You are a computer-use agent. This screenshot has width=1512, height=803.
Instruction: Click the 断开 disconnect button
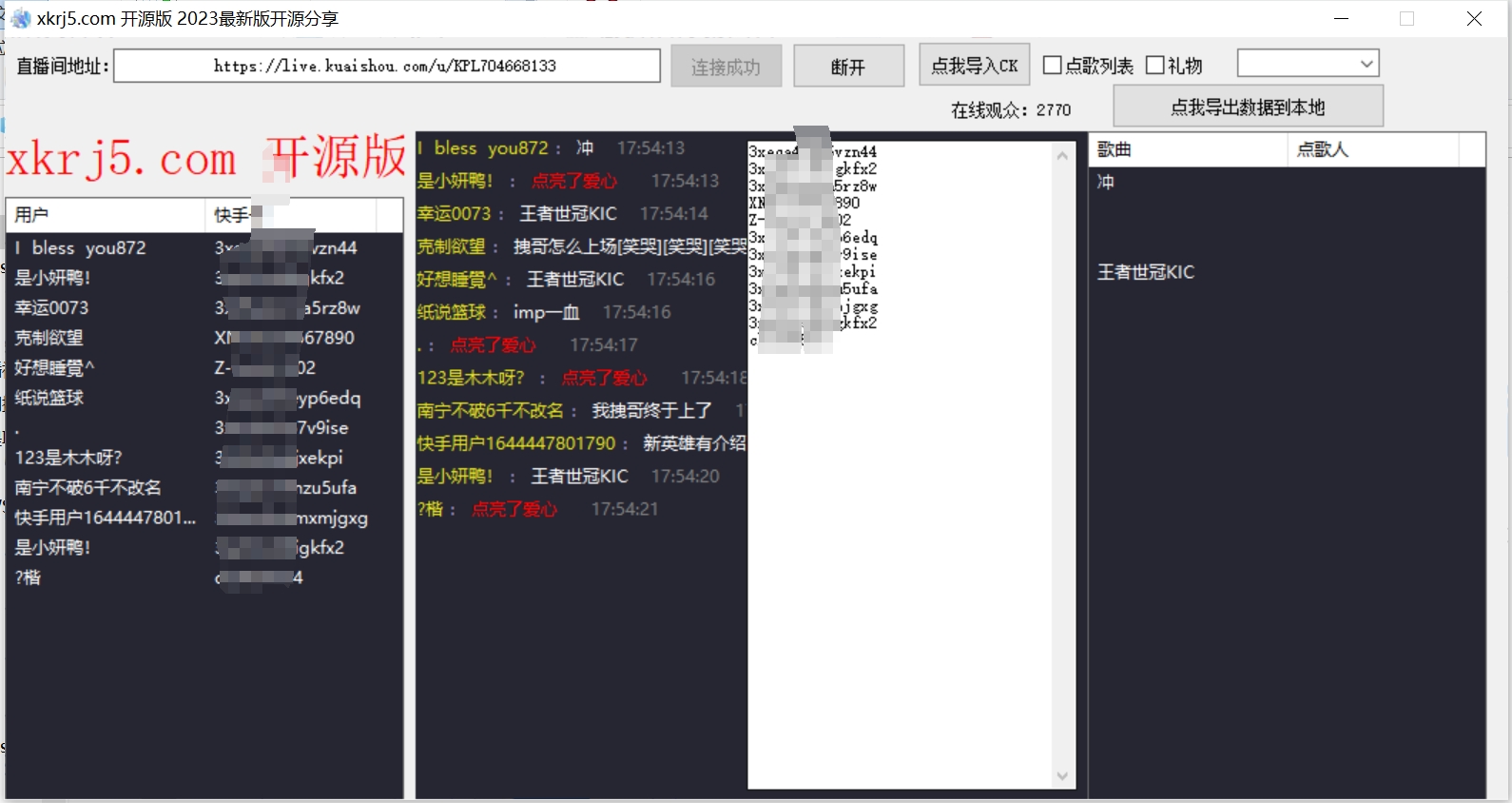[x=848, y=67]
